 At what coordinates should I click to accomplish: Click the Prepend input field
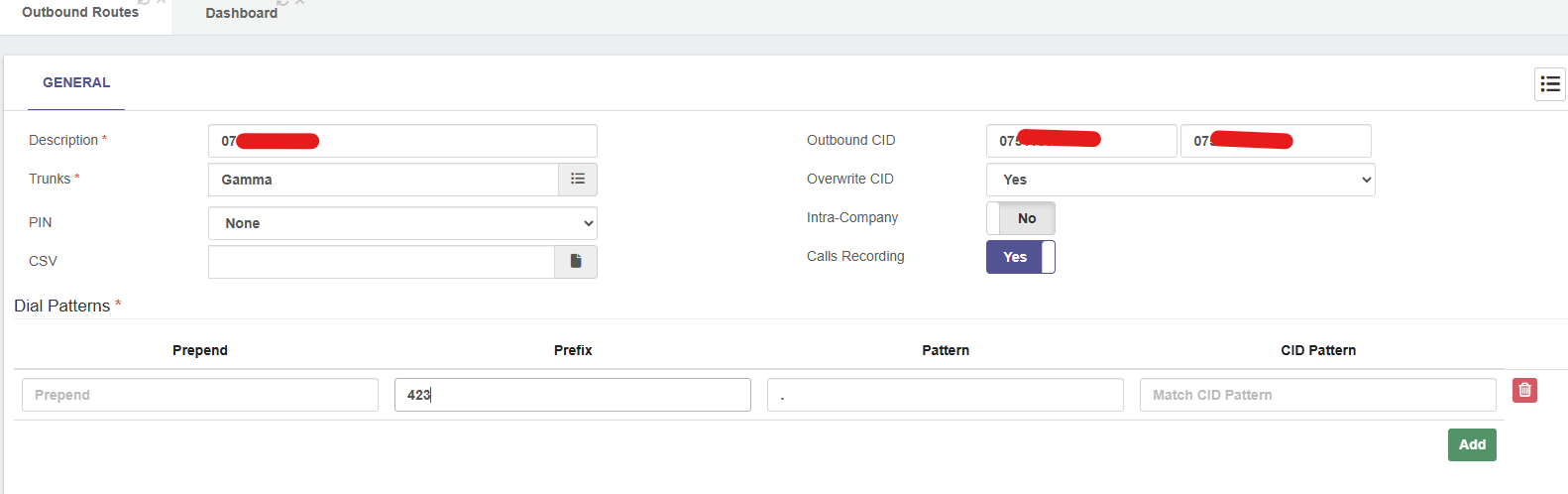[x=200, y=395]
